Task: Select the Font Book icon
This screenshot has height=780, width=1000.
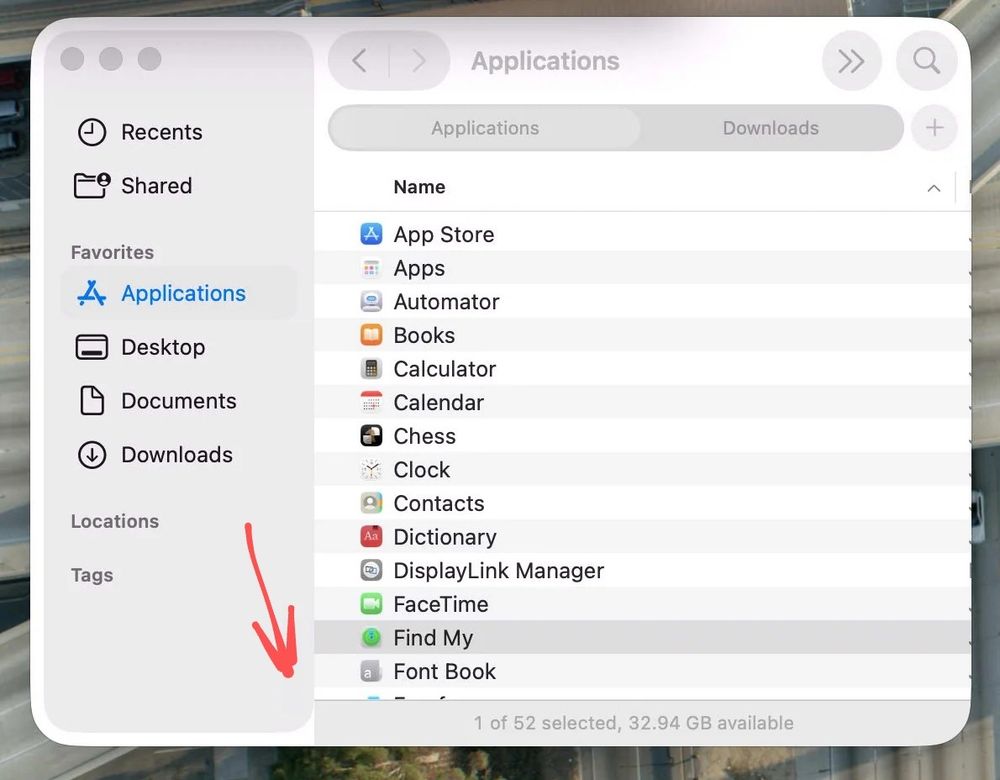Action: (x=371, y=671)
